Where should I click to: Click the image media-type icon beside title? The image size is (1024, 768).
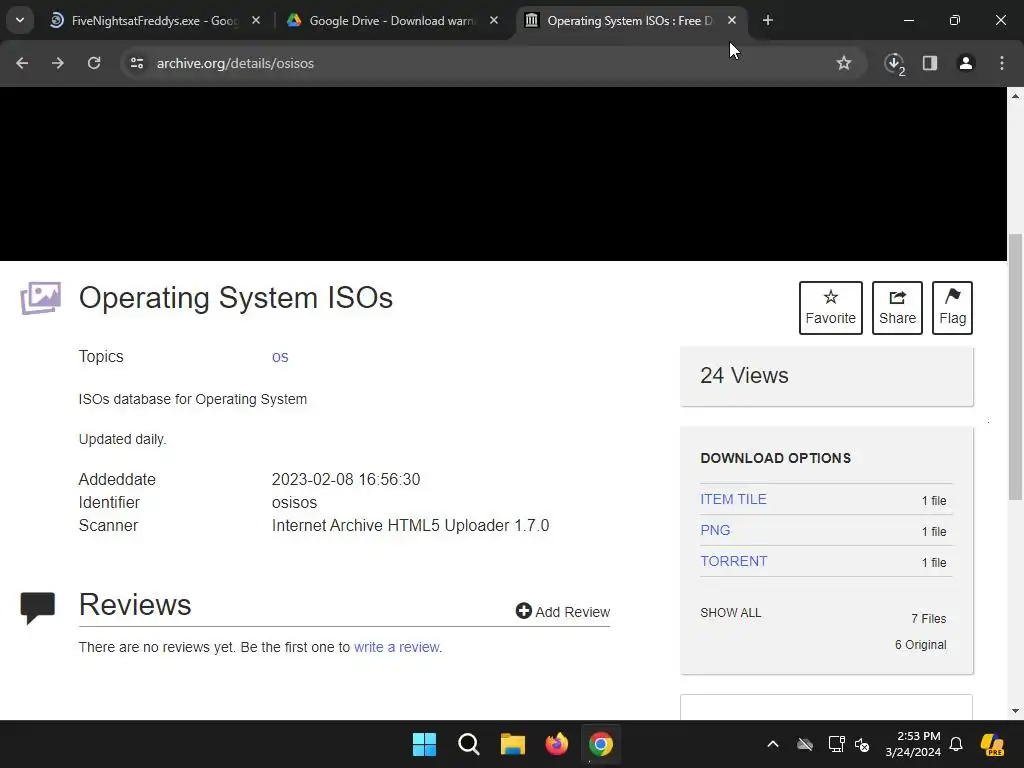(40, 298)
